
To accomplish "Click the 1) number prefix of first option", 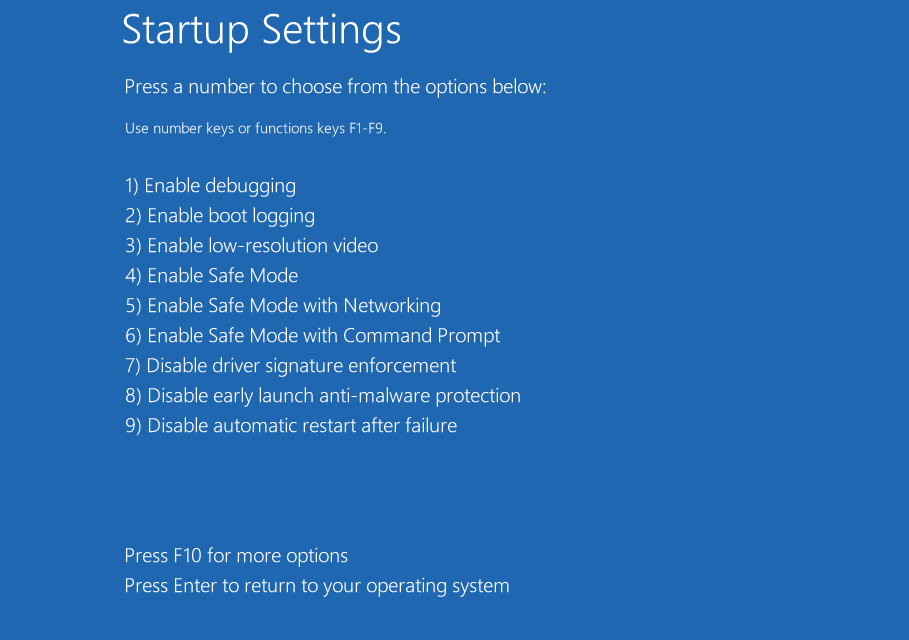I will pos(132,186).
